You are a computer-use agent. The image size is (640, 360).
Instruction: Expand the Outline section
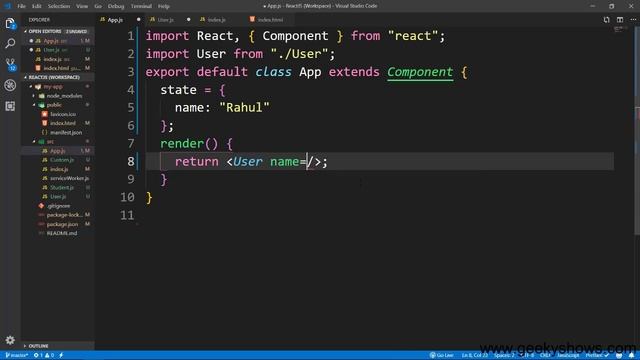pos(58,346)
